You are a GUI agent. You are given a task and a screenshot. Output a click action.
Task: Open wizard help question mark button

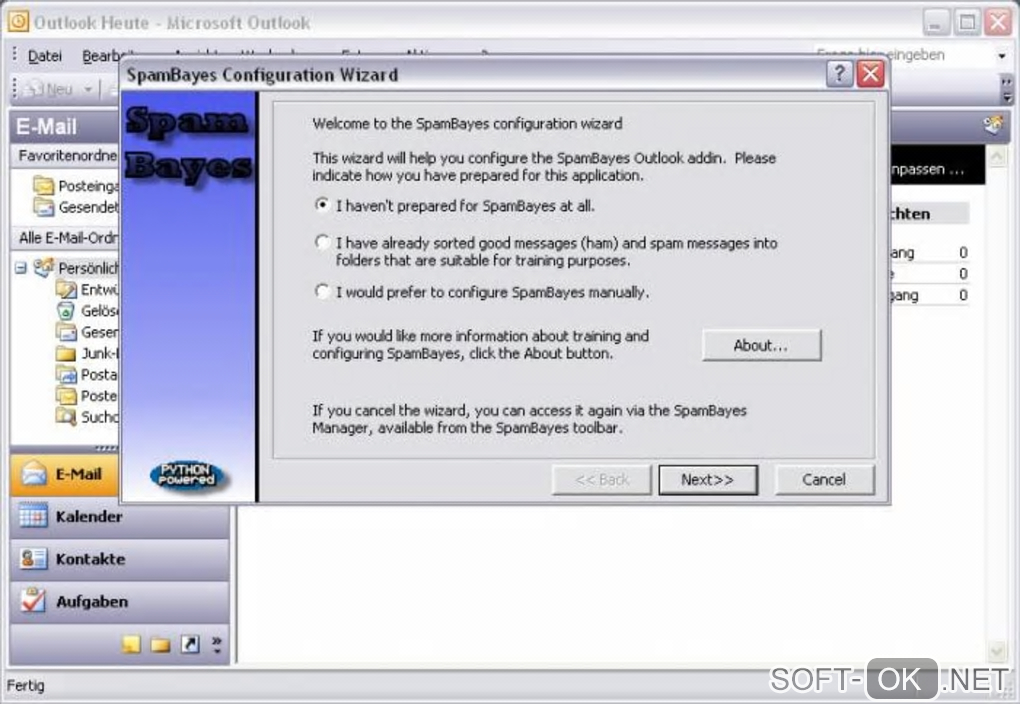point(839,74)
